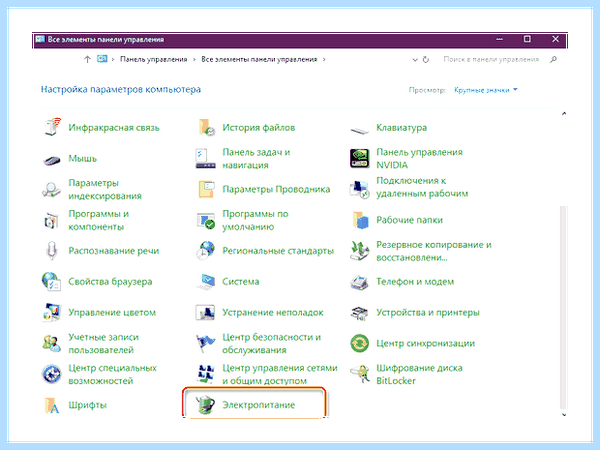Image resolution: width=600 pixels, height=450 pixels.
Task: Open Телефон и модем link
Action: tap(415, 282)
